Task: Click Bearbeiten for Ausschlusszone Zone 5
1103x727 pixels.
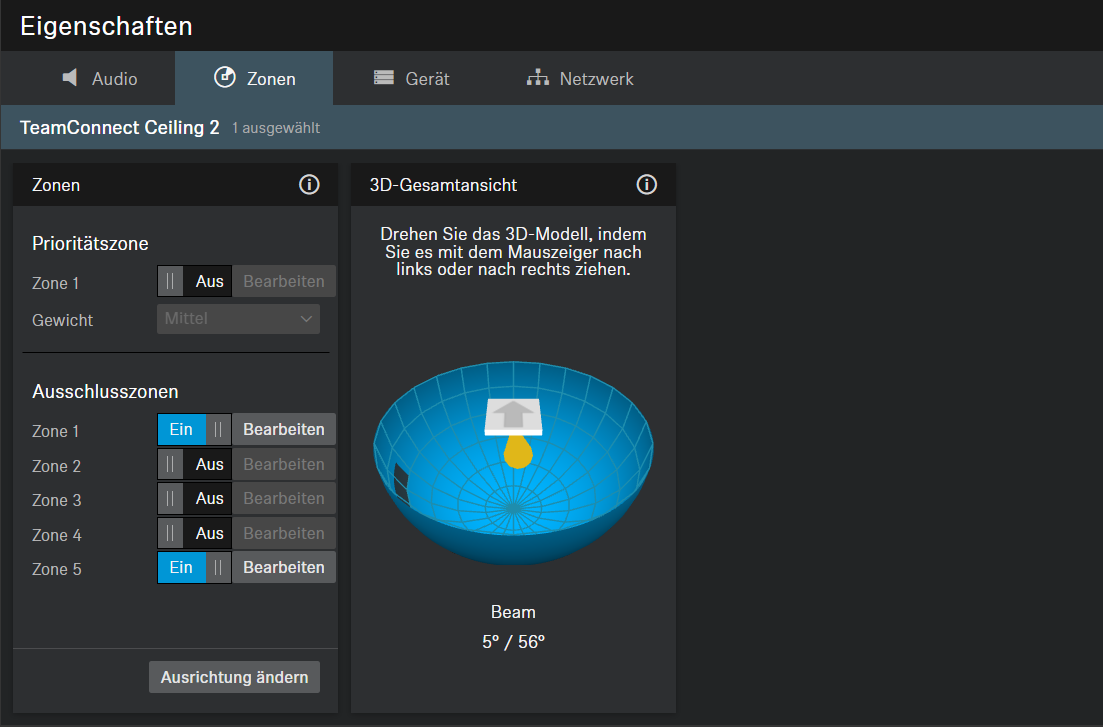Action: 284,568
